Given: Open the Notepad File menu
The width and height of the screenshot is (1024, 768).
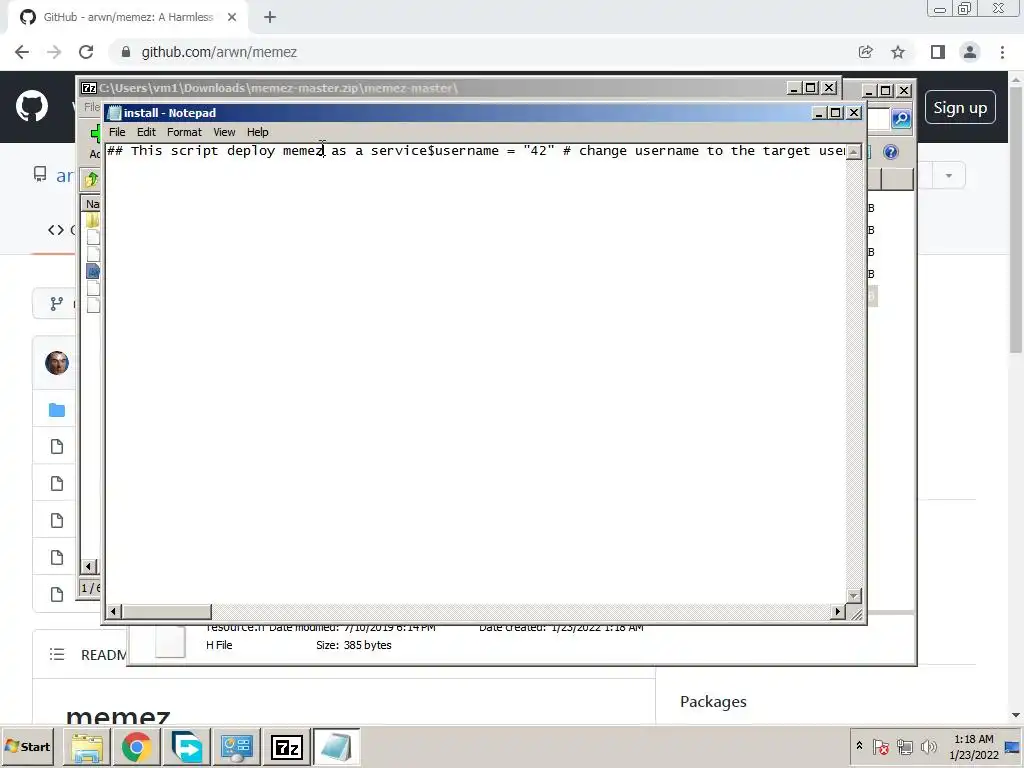Looking at the screenshot, I should point(117,132).
